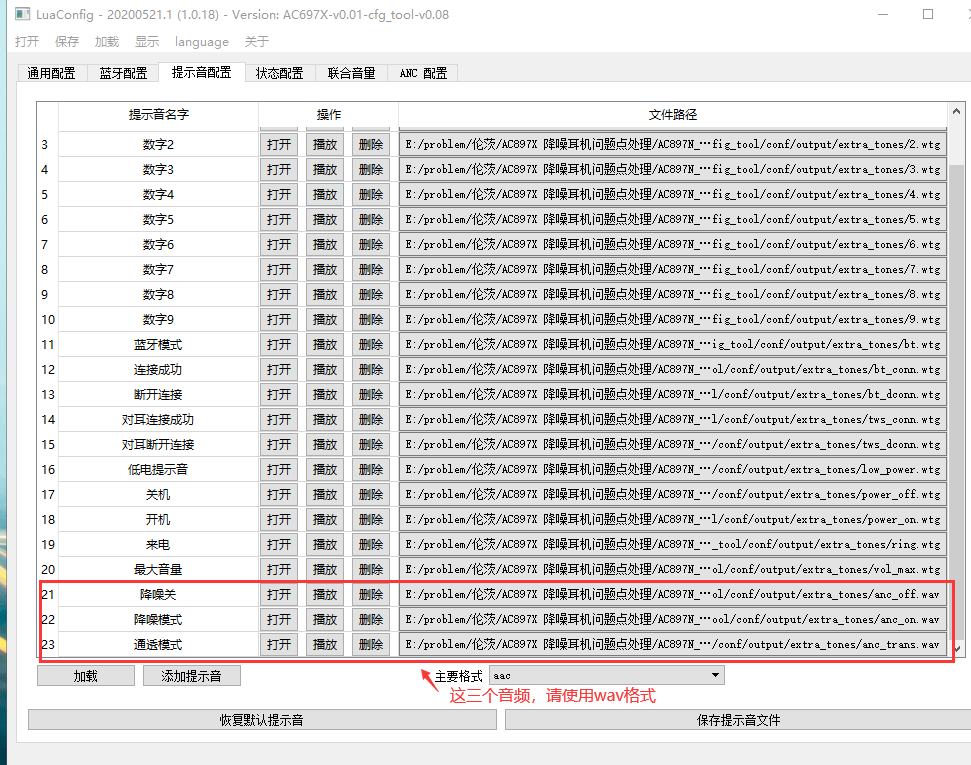Screen dimensions: 971x765
Task: Click 打开 button for 数字2 row
Action: click(279, 144)
